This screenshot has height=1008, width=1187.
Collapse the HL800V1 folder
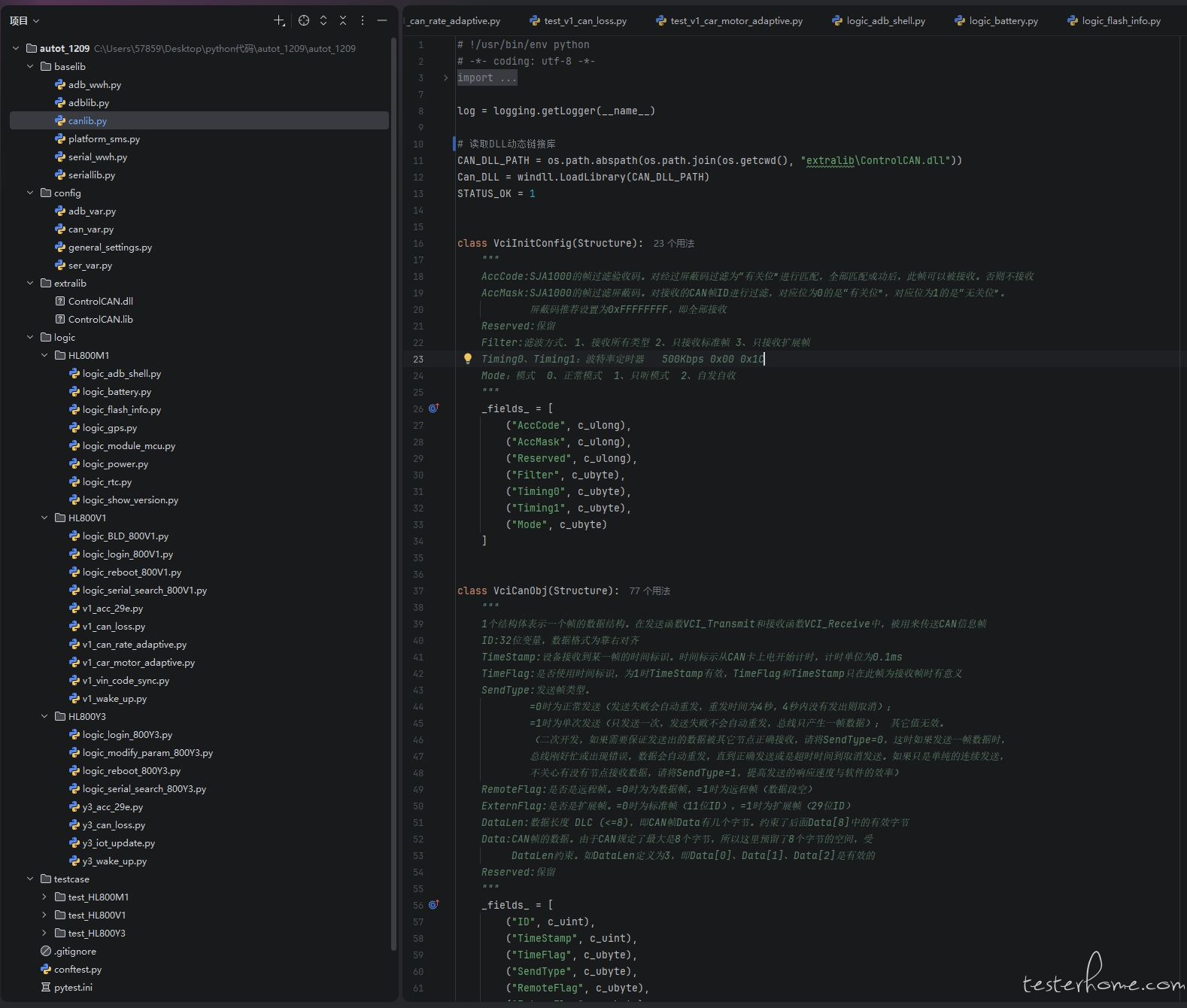coord(44,518)
